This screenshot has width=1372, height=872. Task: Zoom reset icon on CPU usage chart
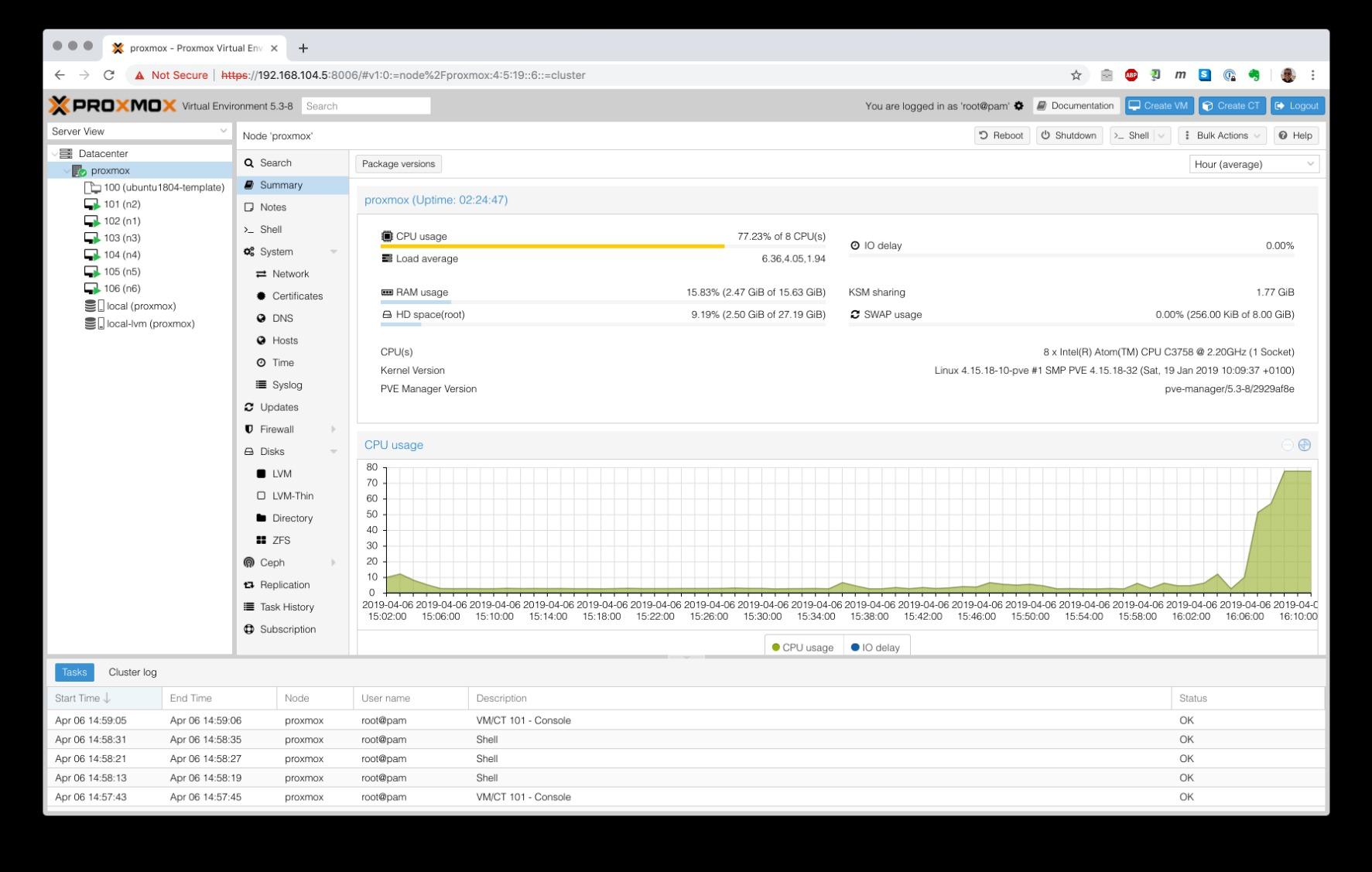[1287, 445]
